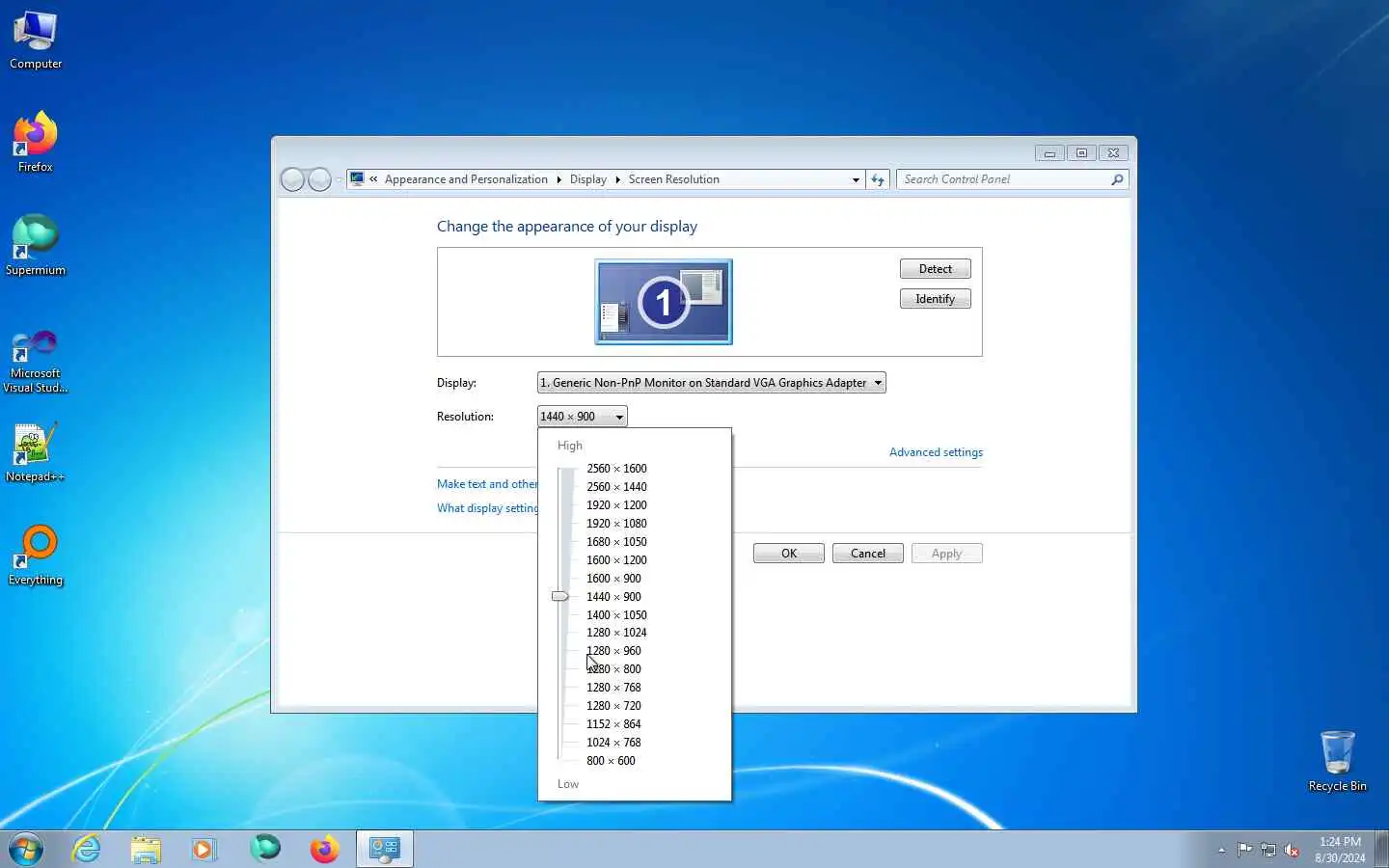Viewport: 1389px width, 868px height.
Task: Select the Supermium desktop shortcut
Action: click(36, 246)
